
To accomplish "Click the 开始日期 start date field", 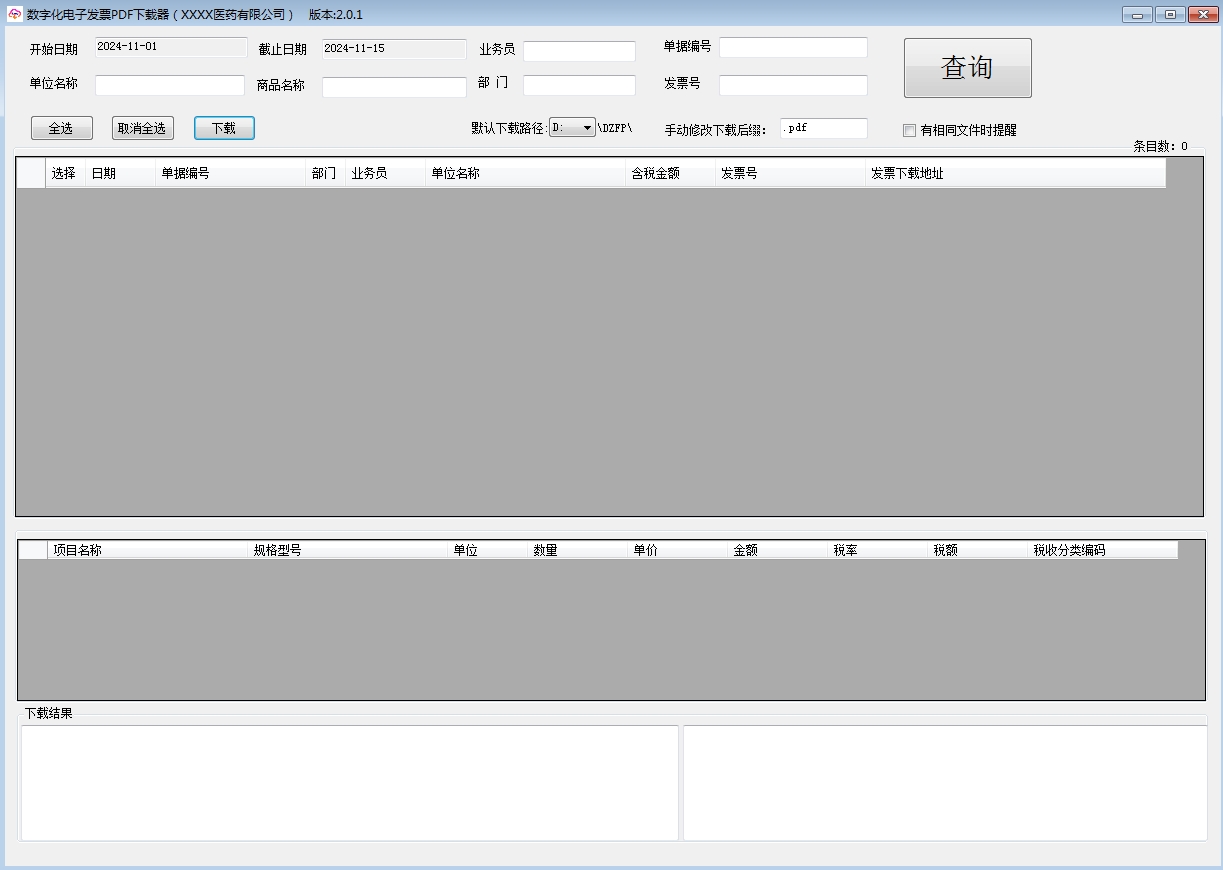I will click(x=169, y=47).
